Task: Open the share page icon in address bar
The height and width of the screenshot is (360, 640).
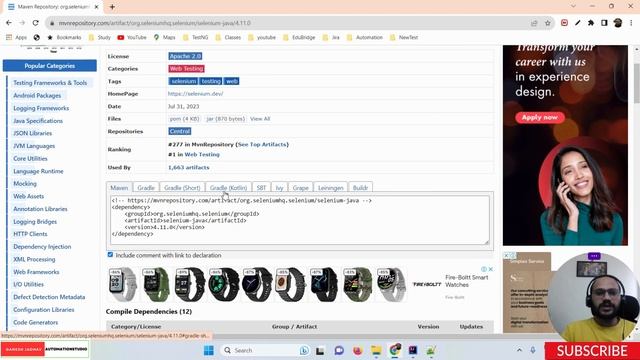Action: pyautogui.click(x=534, y=23)
